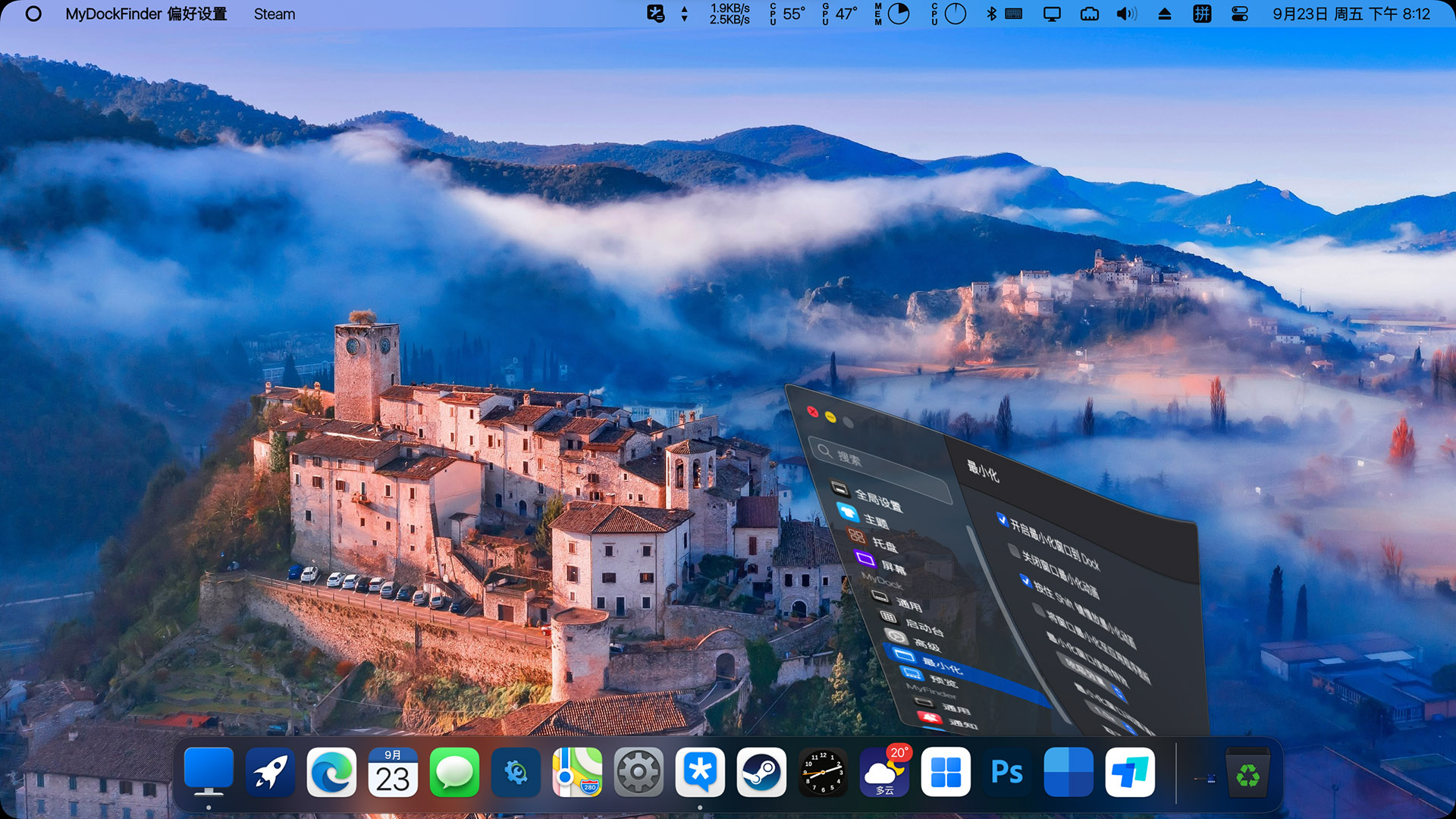Open Microsoft Edge from the Dock

(331, 772)
